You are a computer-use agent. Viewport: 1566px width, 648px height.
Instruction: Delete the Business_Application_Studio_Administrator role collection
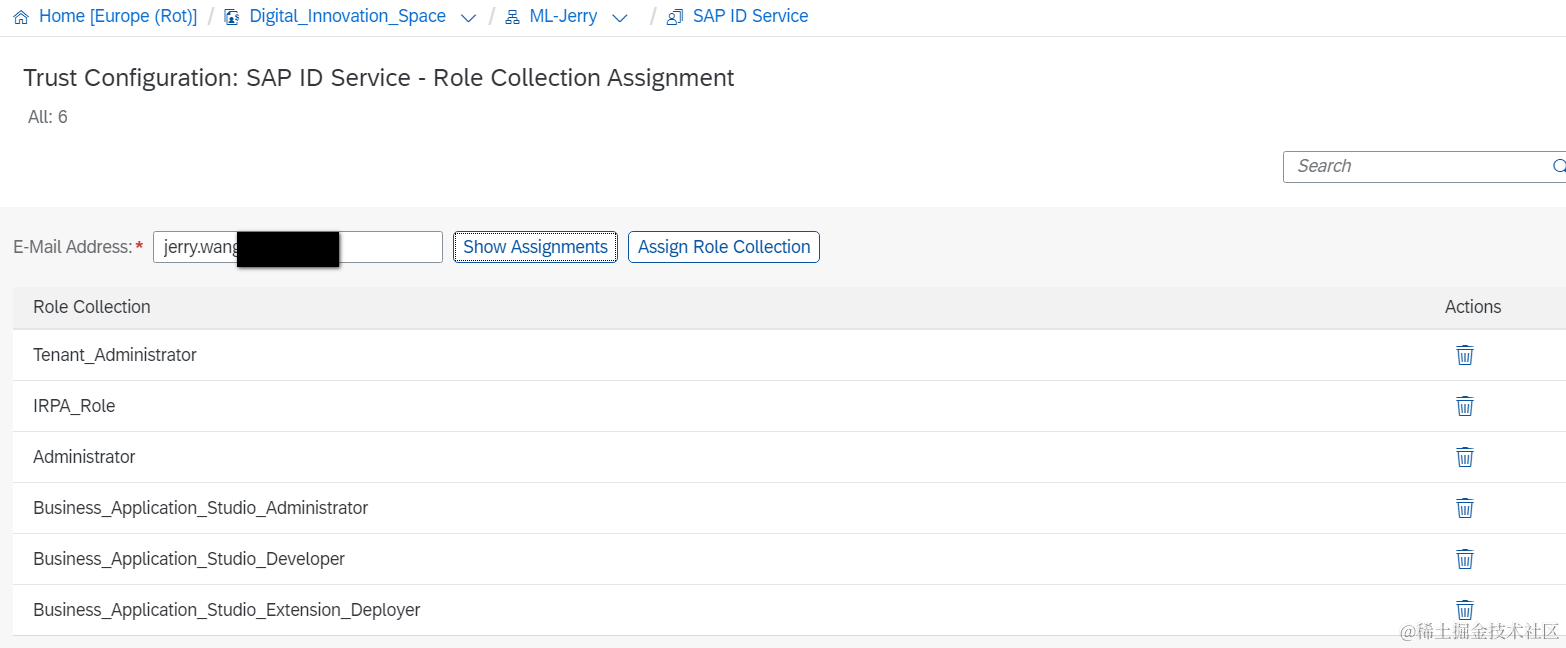point(1464,508)
